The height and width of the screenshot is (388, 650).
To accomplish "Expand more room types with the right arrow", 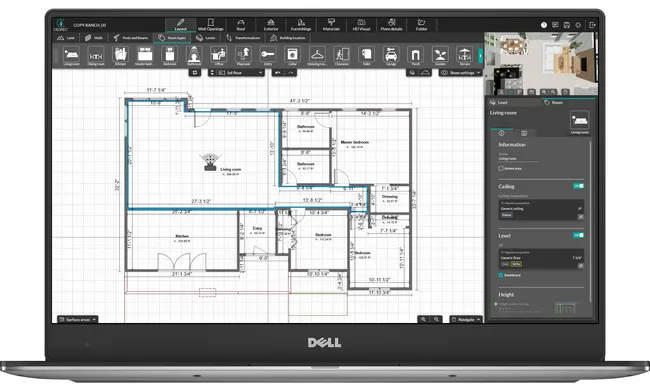I will pos(481,55).
